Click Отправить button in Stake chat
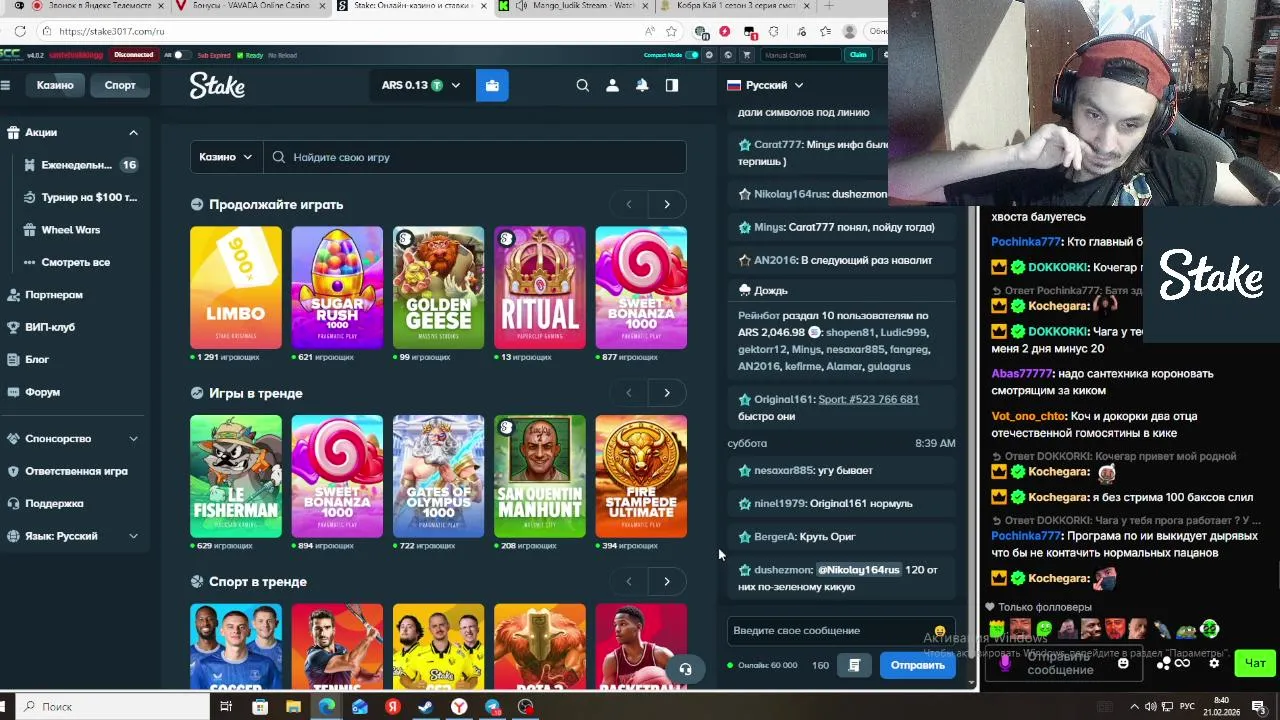 point(917,665)
